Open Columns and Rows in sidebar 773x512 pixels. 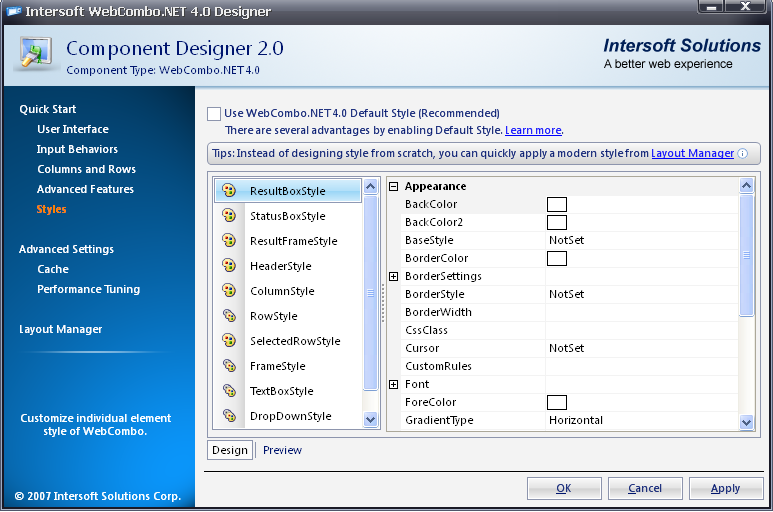[x=86, y=169]
